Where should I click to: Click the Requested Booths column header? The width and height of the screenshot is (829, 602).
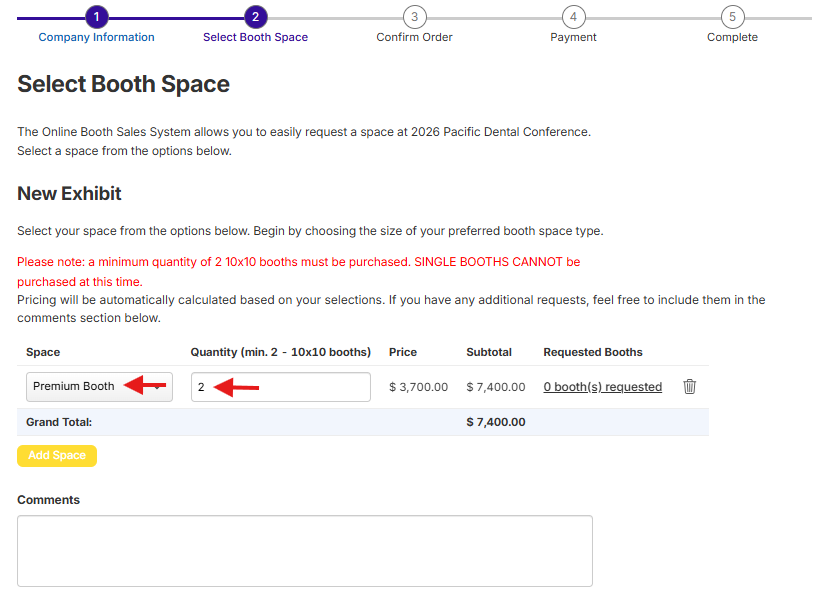593,352
